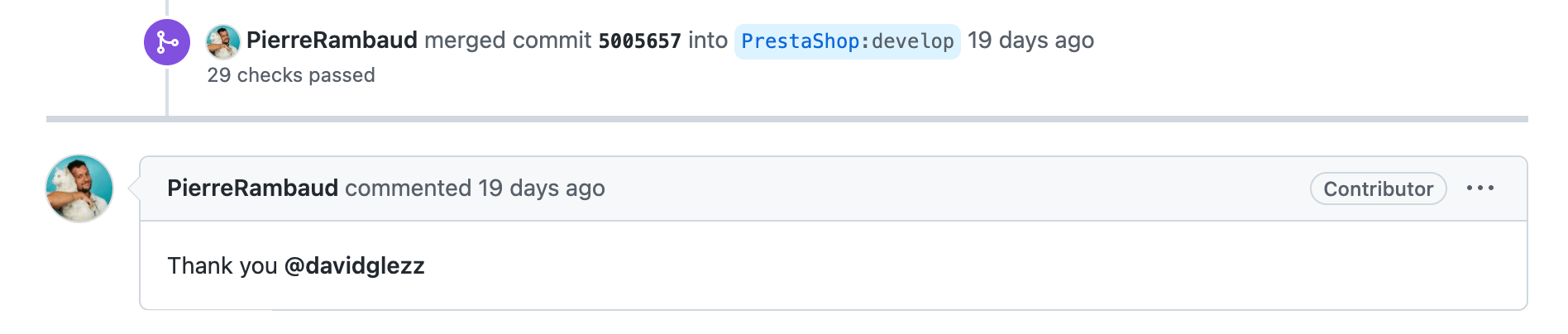This screenshot has height=334, width=1568.
Task: Click the gray horizontal timeline divider
Action: (786, 119)
